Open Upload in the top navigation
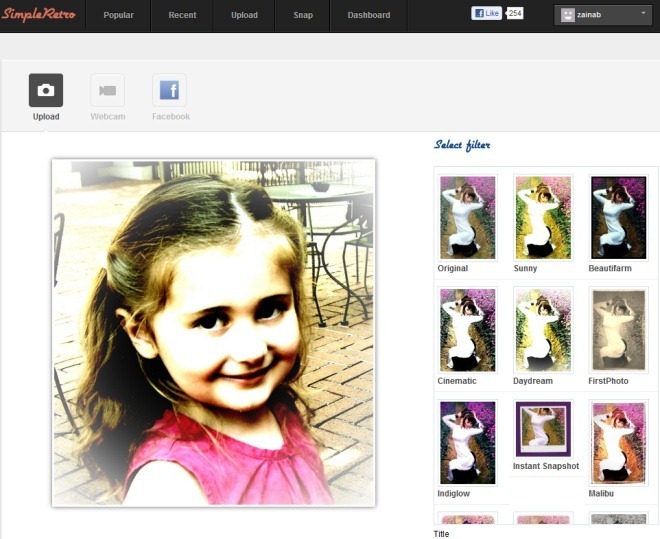Image resolution: width=660 pixels, height=539 pixels. (x=244, y=15)
